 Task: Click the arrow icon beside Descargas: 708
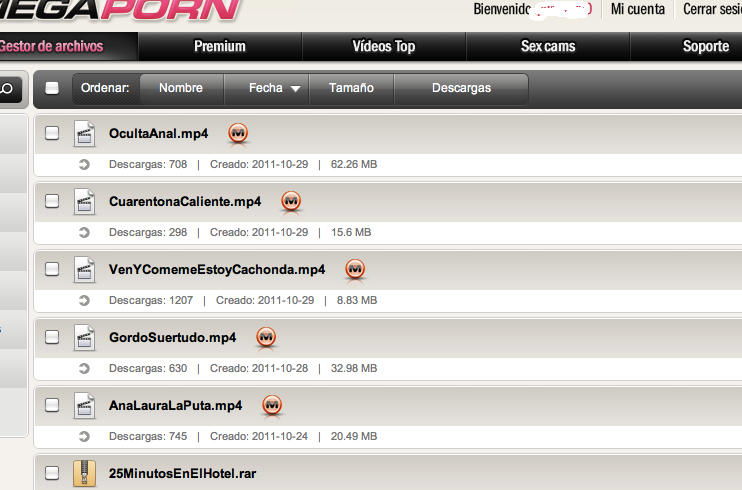(84, 164)
